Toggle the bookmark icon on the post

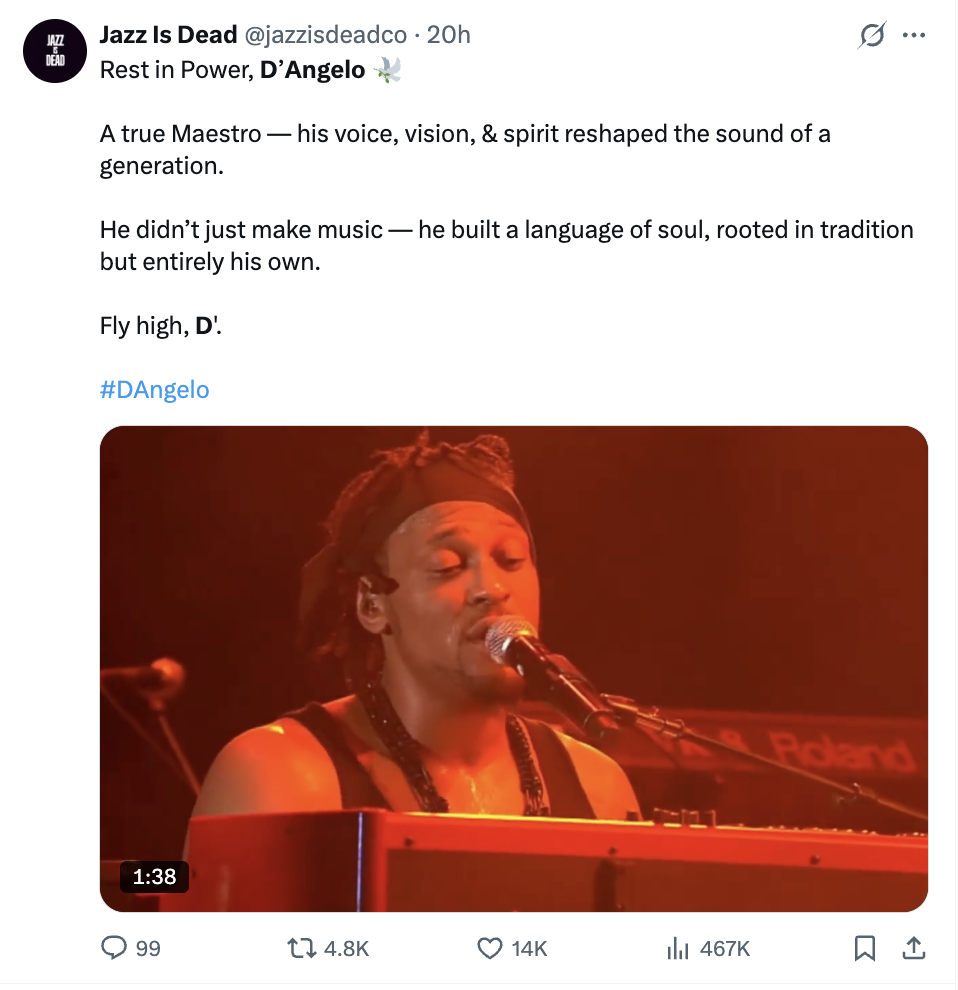pyautogui.click(x=866, y=947)
